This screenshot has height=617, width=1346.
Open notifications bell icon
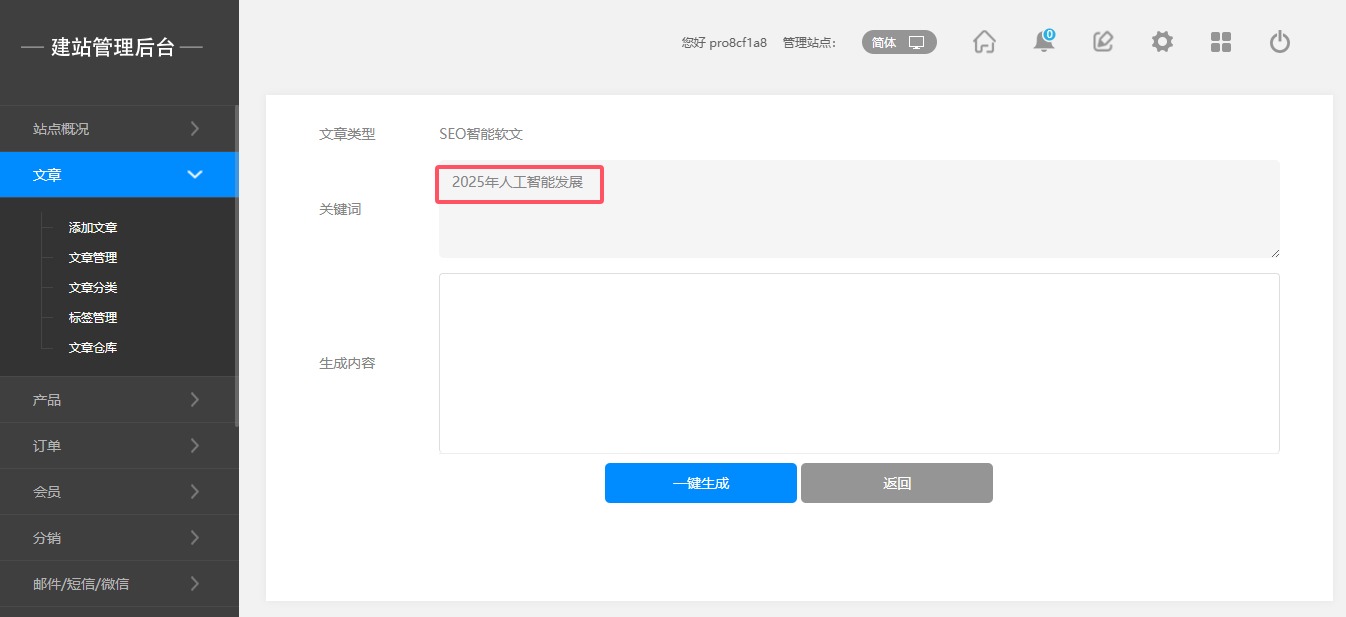pos(1044,41)
